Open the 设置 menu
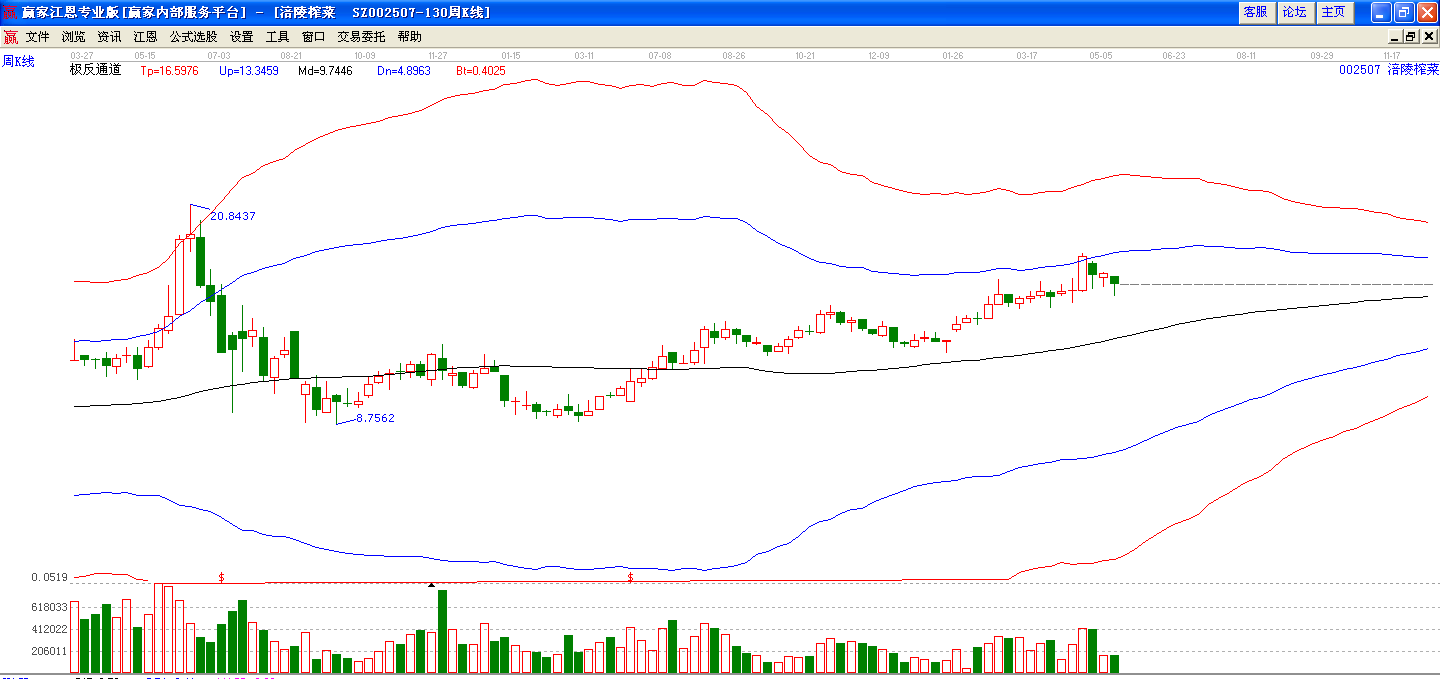Image resolution: width=1440 pixels, height=679 pixels. (241, 37)
